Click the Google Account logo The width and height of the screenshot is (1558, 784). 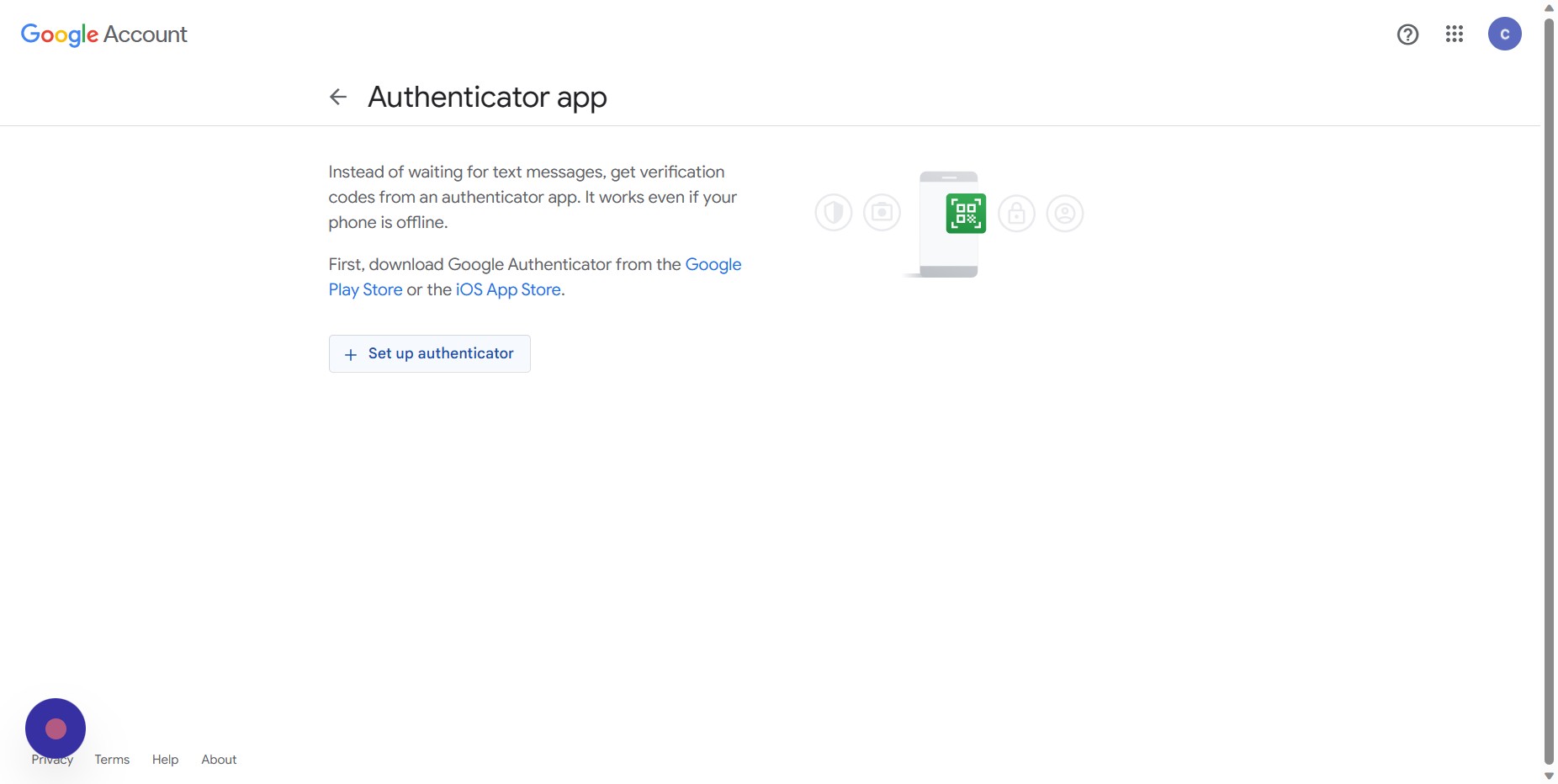pos(103,34)
